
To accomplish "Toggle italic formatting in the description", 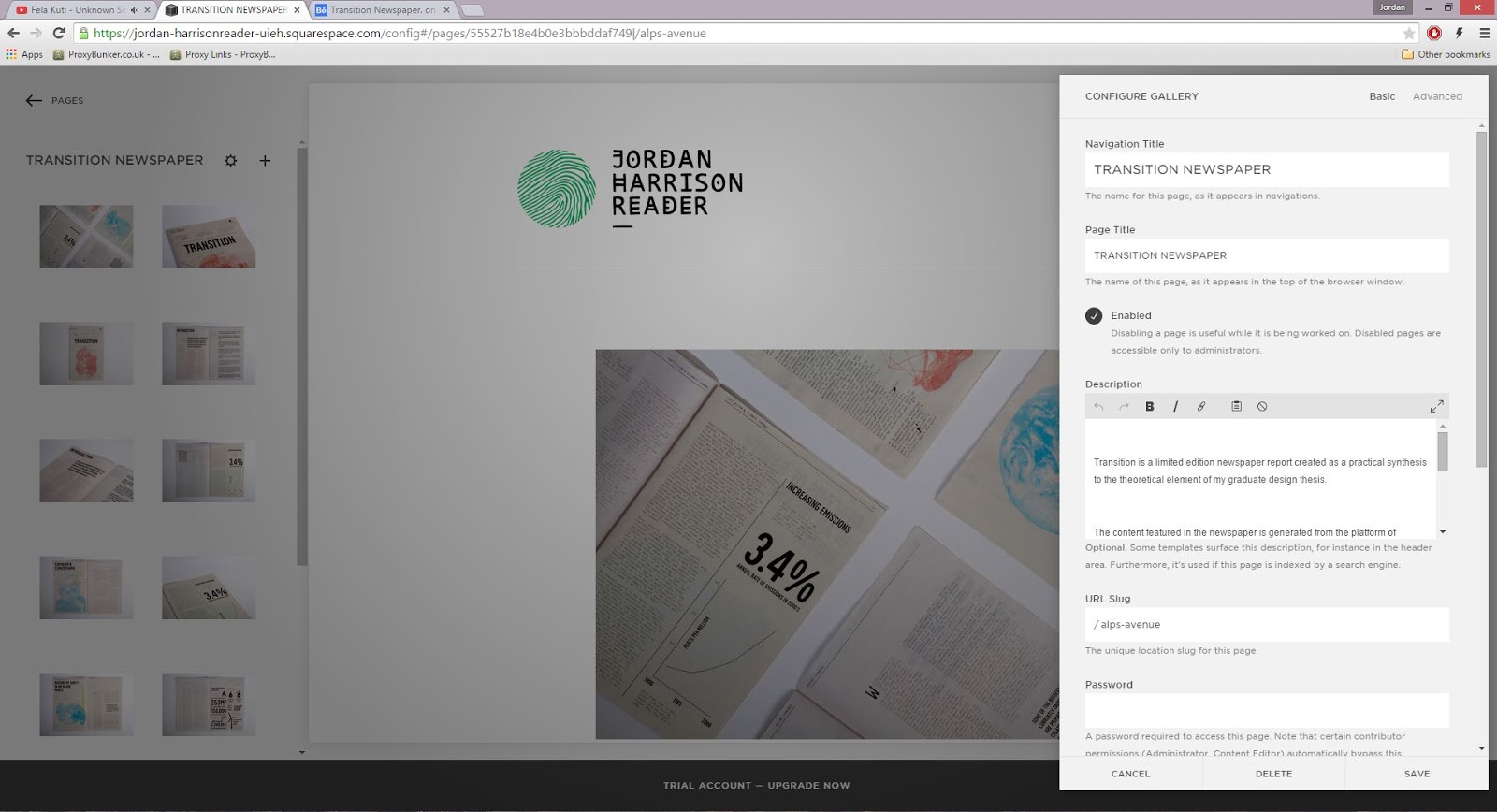I will (x=1175, y=406).
